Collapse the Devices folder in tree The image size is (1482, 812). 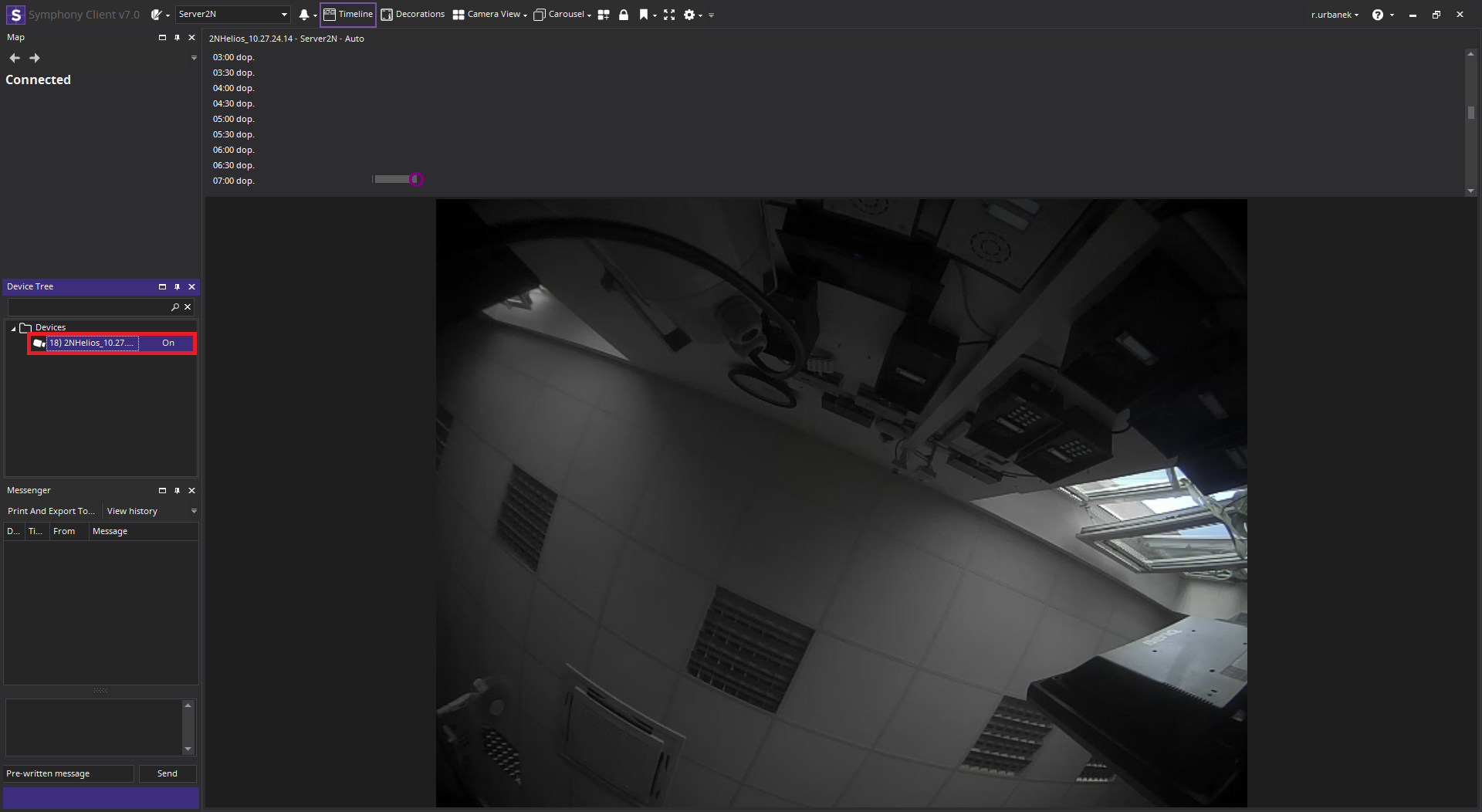[x=13, y=328]
